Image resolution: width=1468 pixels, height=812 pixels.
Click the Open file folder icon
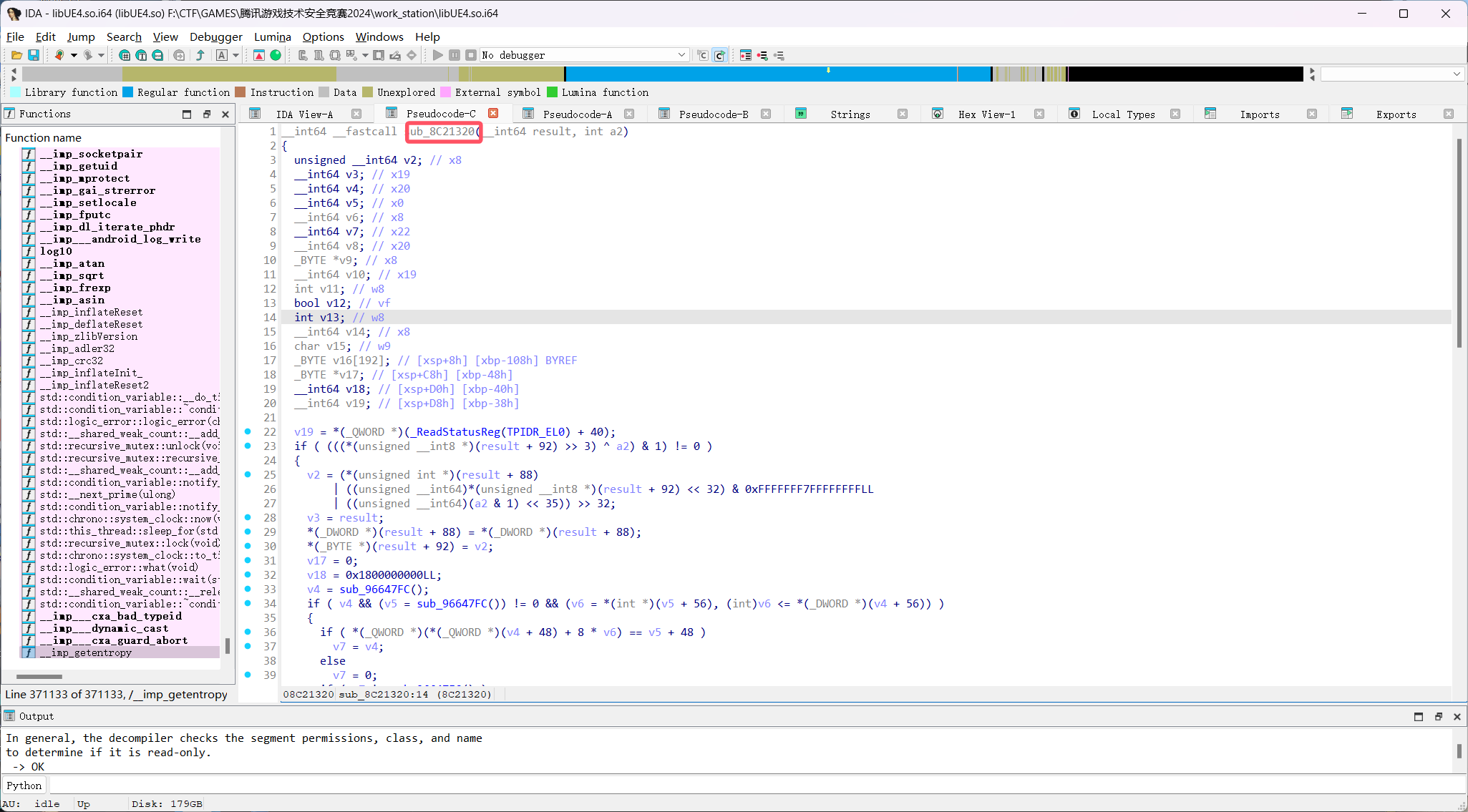(16, 55)
